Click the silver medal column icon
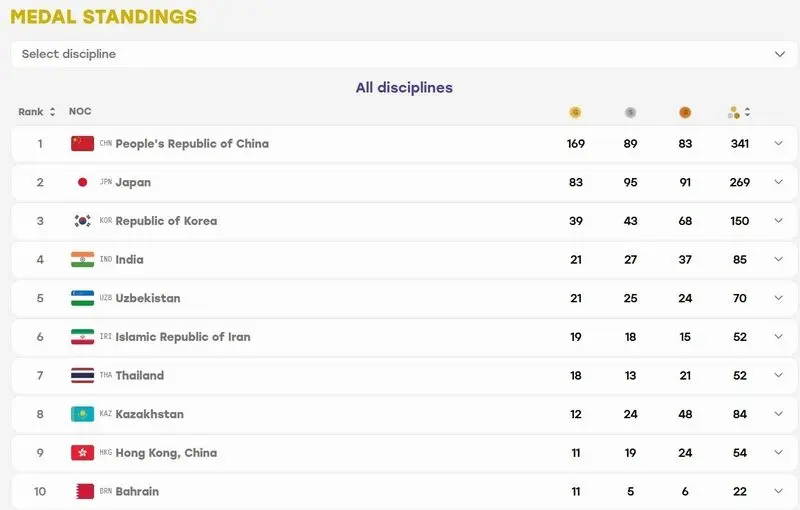This screenshot has height=510, width=800. 630,112
